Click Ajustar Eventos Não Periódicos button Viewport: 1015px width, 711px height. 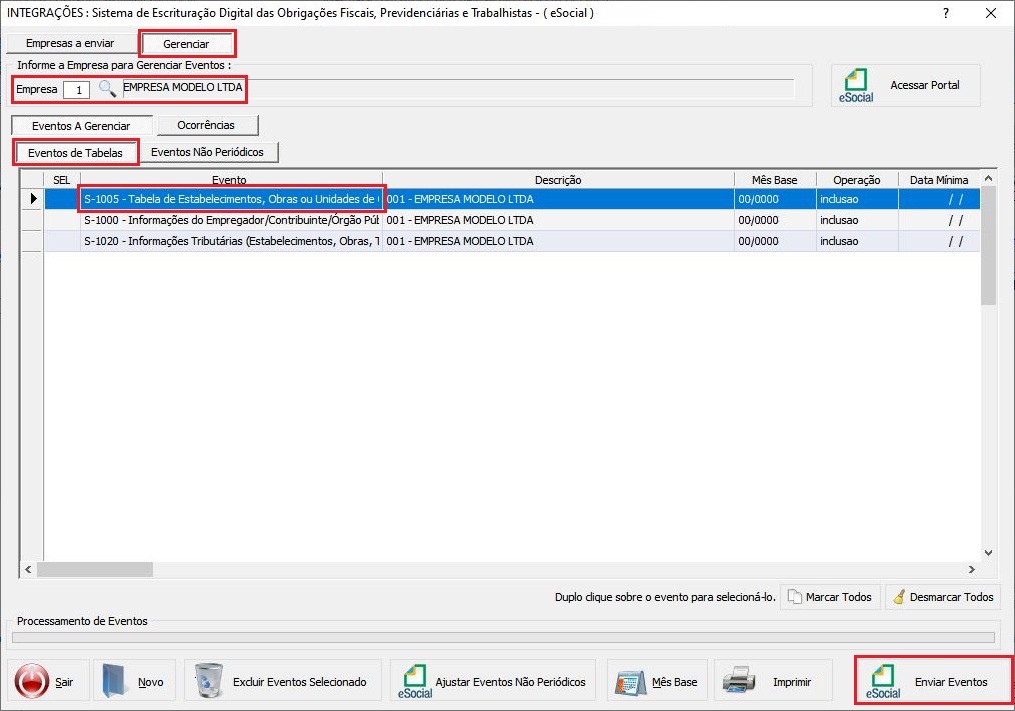[492, 682]
